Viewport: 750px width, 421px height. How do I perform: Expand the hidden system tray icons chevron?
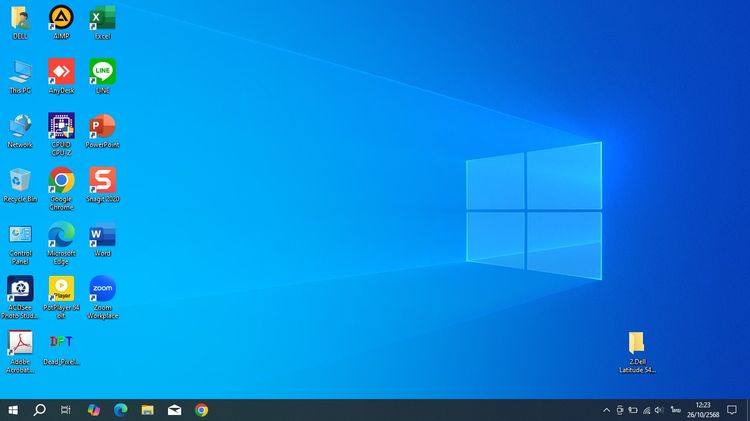tap(606, 410)
